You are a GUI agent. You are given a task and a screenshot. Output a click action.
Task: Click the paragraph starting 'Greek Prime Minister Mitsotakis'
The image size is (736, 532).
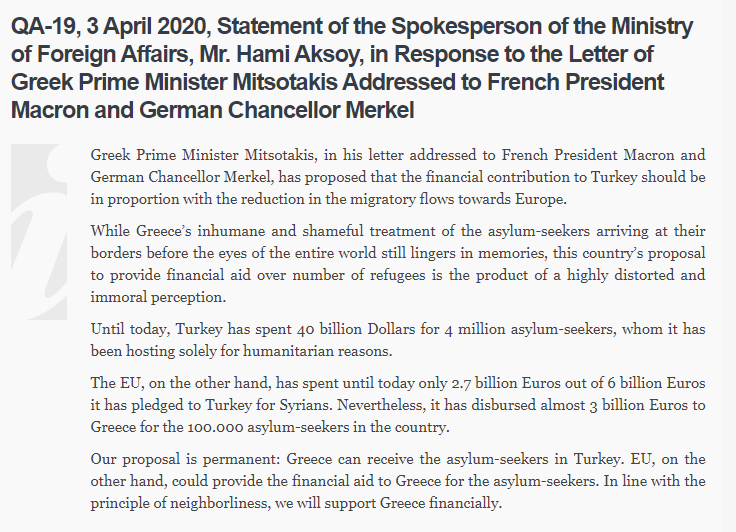click(398, 177)
